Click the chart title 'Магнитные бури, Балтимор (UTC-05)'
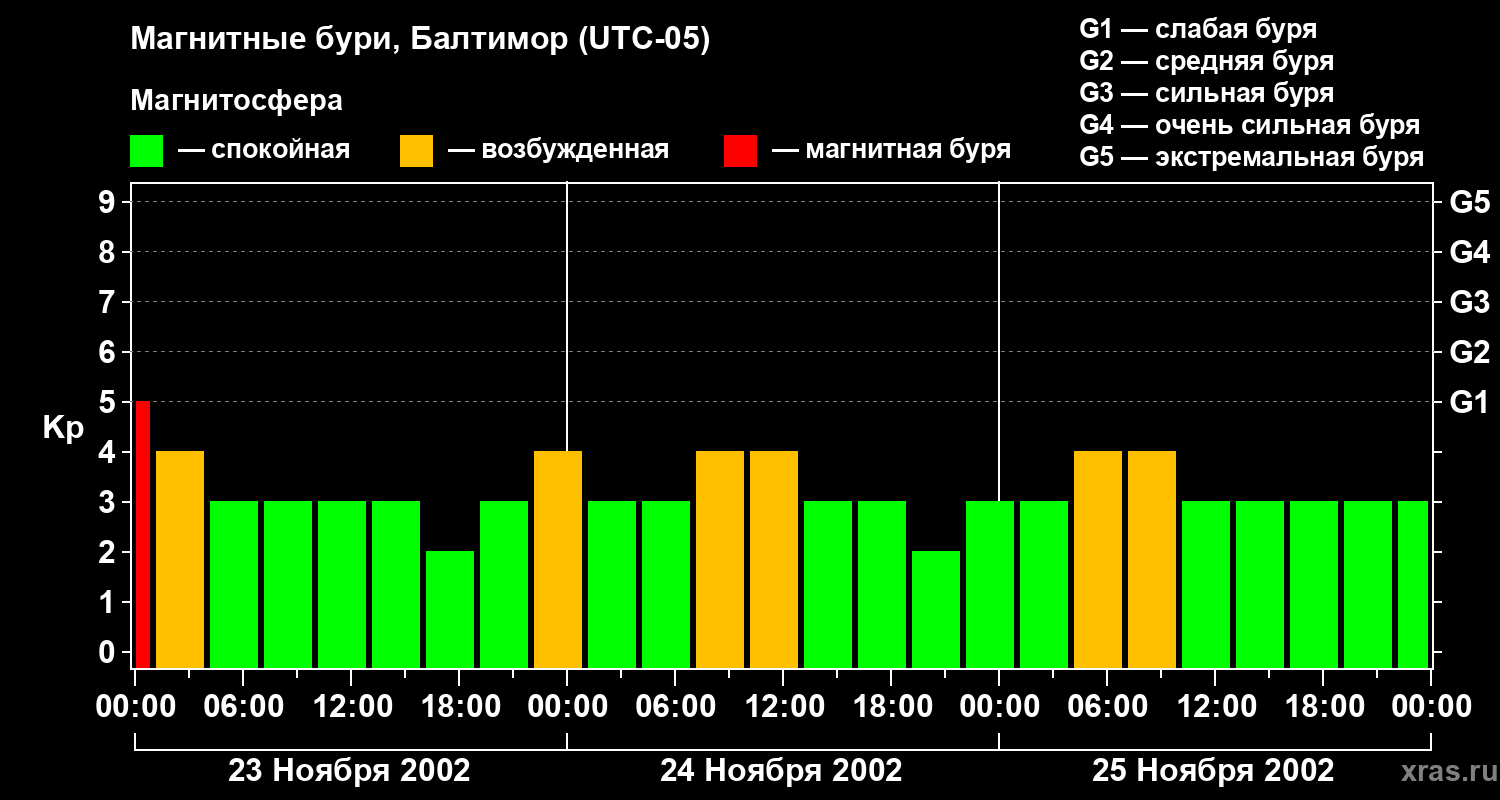The width and height of the screenshot is (1500, 800). point(420,40)
